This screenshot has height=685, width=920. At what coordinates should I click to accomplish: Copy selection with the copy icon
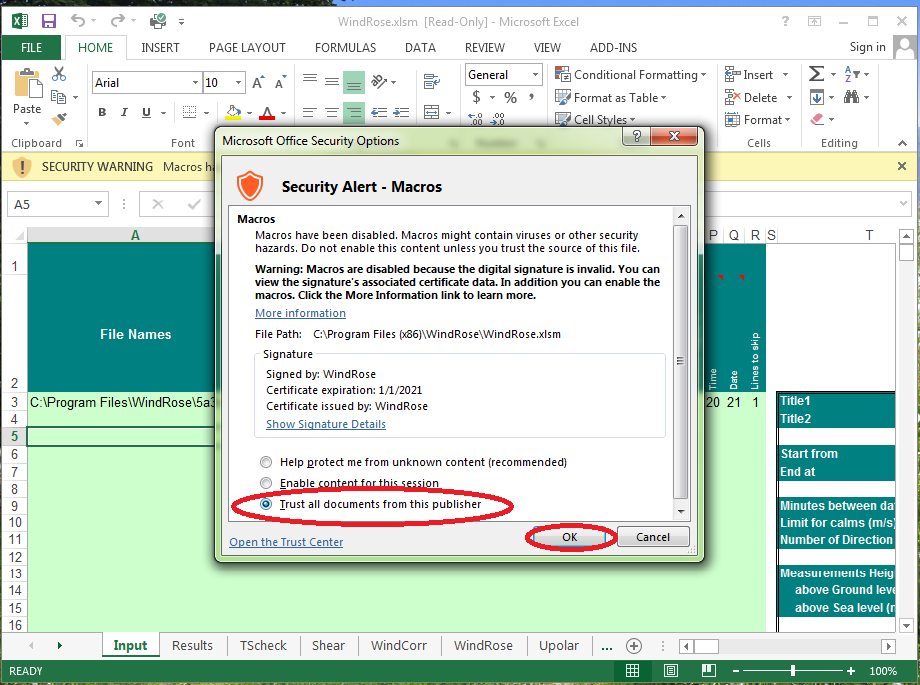tap(58, 96)
